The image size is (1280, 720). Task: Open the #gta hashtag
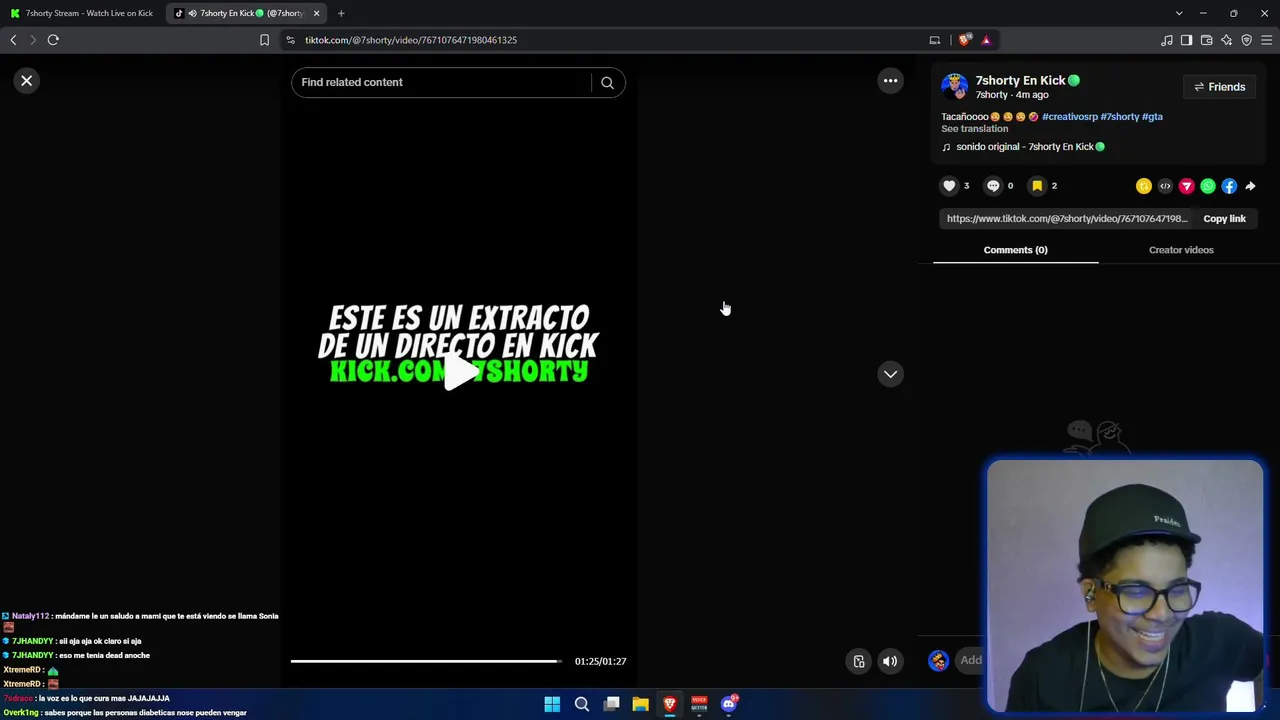coord(1152,117)
